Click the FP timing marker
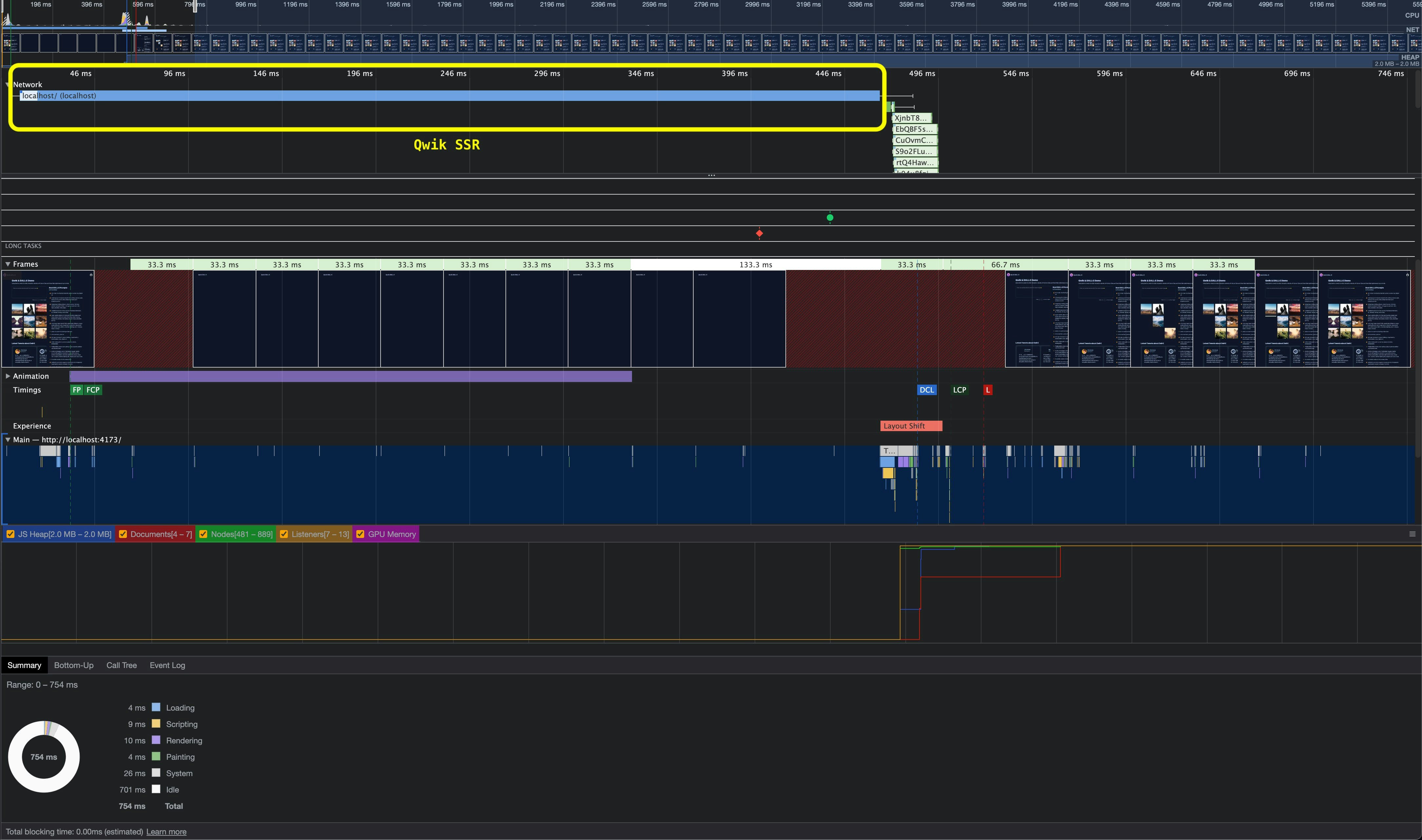The height and width of the screenshot is (840, 1422). pos(76,390)
